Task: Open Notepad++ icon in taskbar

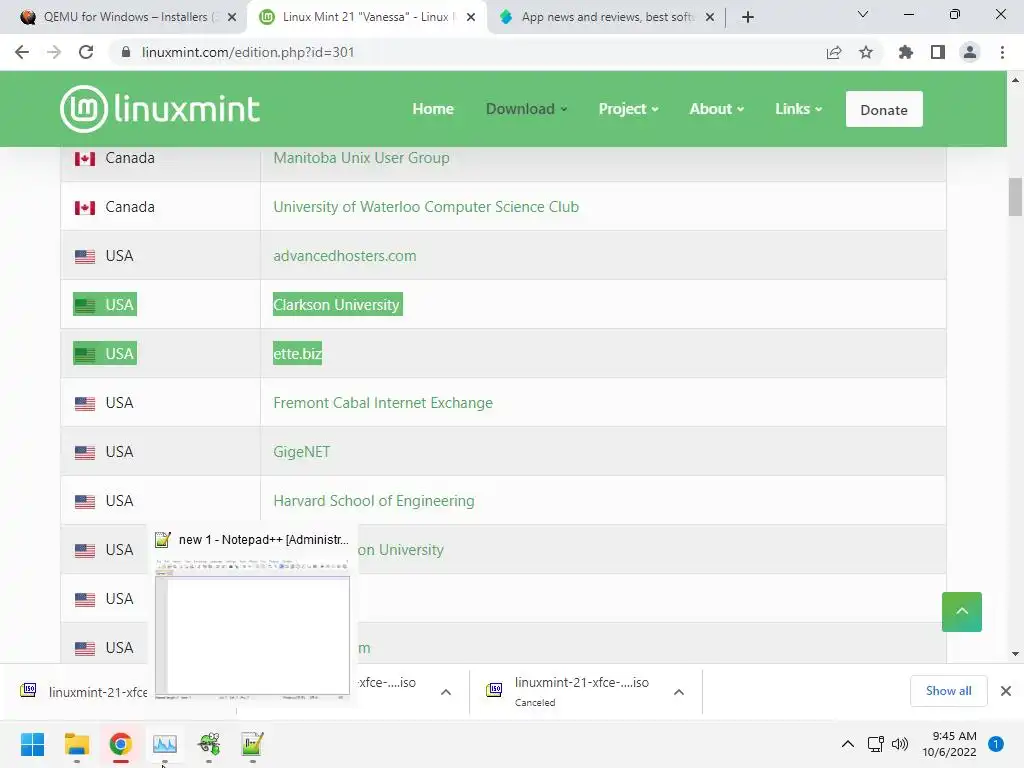Action: (x=253, y=744)
